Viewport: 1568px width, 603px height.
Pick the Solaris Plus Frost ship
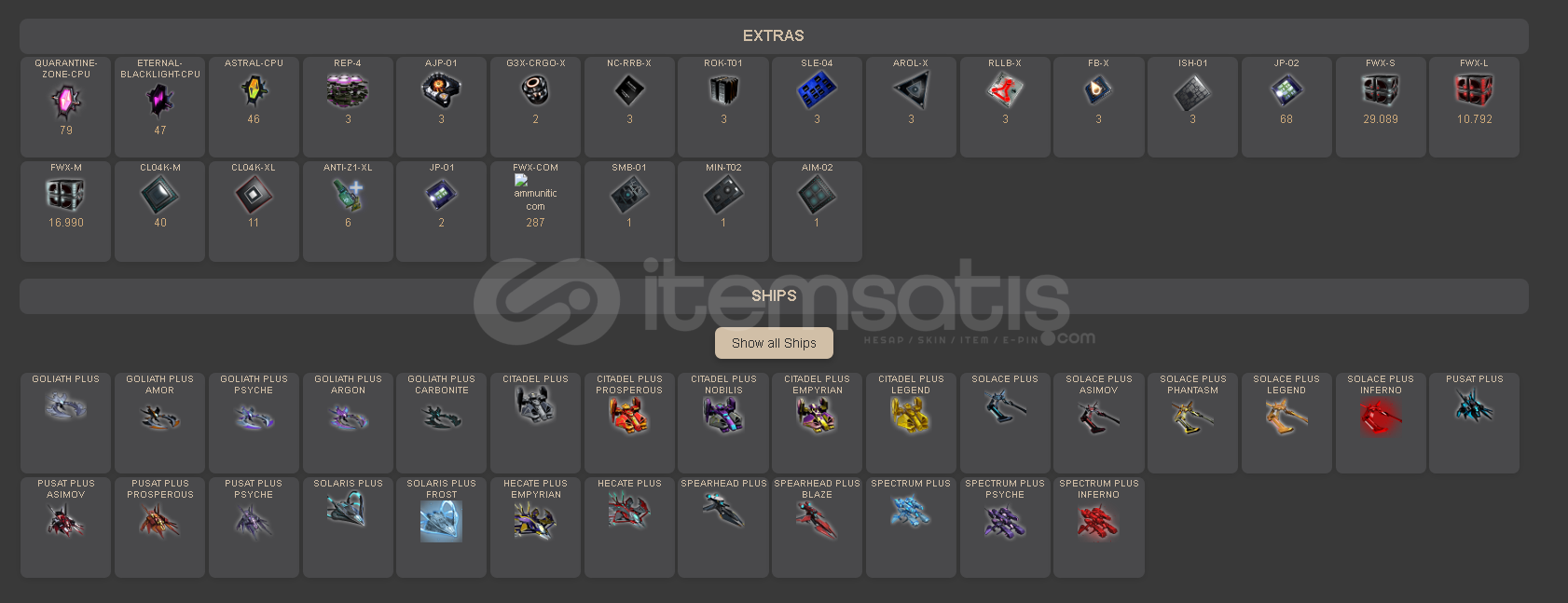click(x=441, y=521)
